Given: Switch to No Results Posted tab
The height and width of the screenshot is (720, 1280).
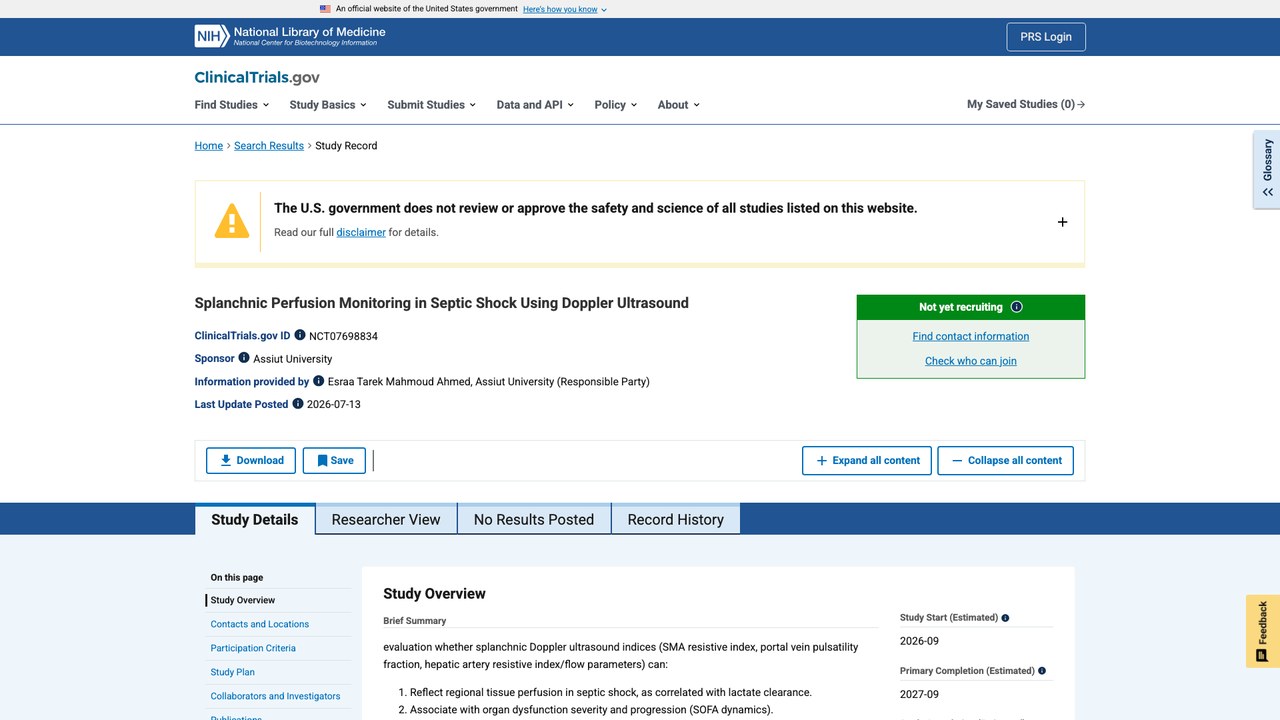Looking at the screenshot, I should click(x=534, y=519).
